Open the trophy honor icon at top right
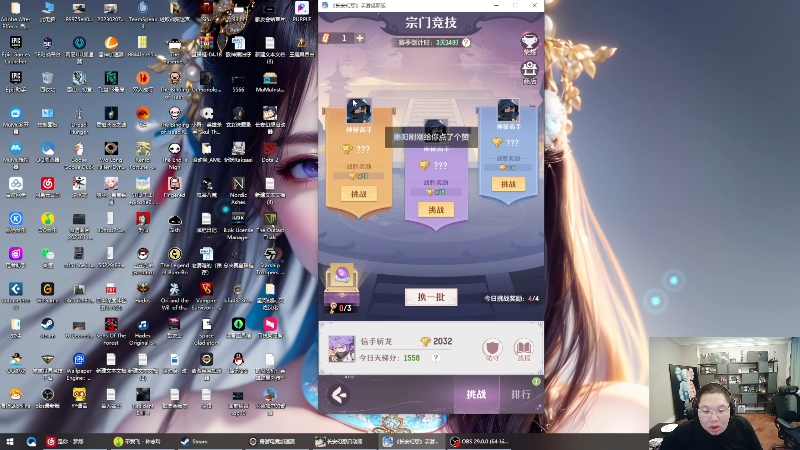 (x=530, y=44)
